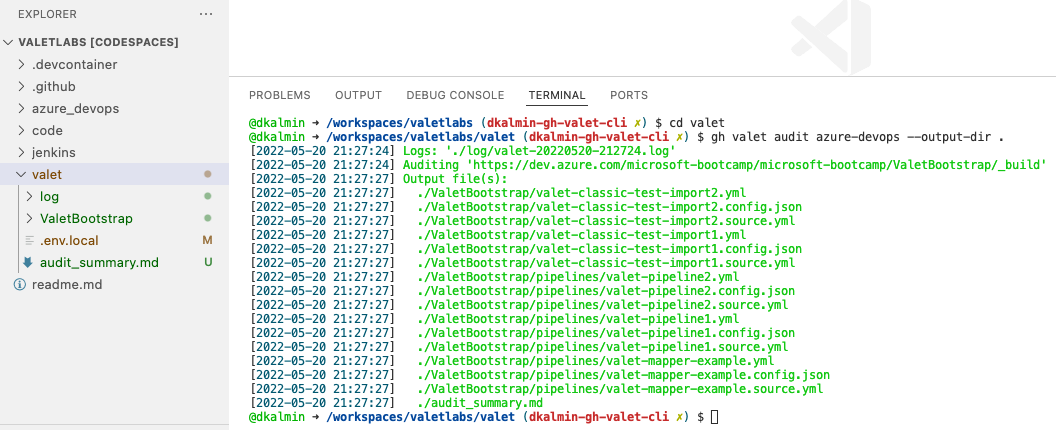Click valet-classic-test-import1.source.yml output path
The image size is (1056, 430).
[x=605, y=264]
